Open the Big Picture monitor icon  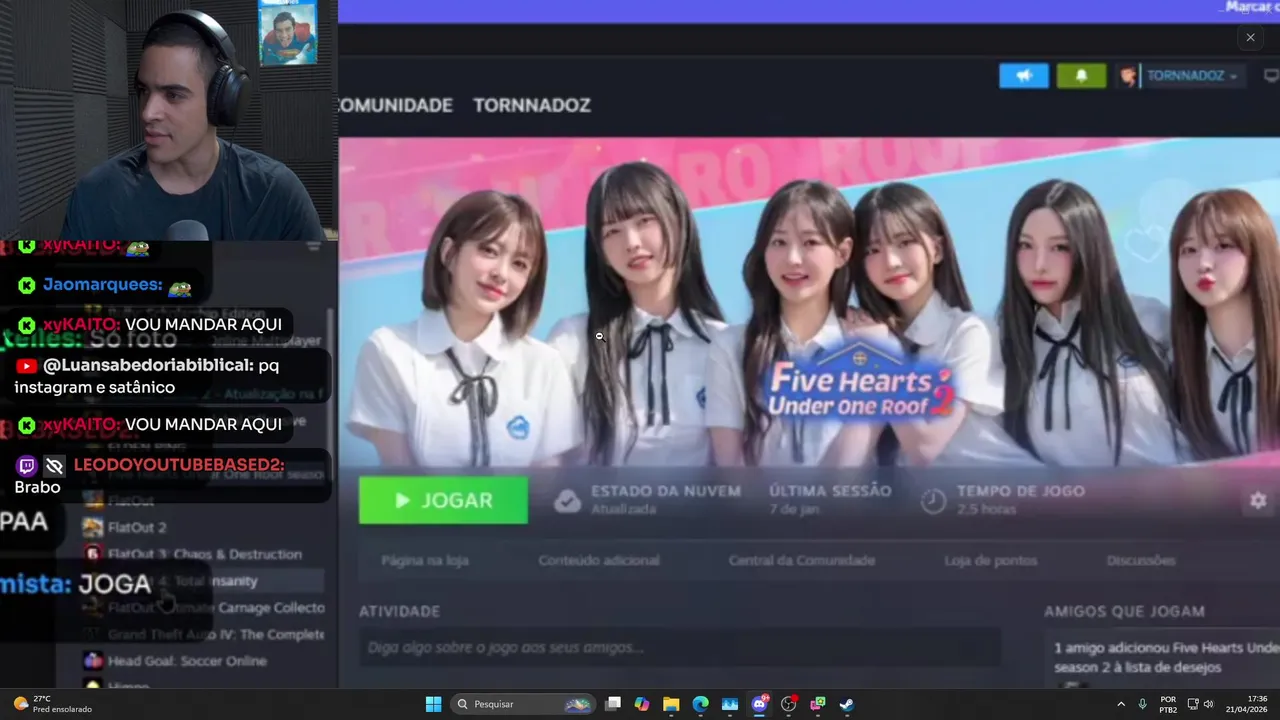[x=1271, y=76]
